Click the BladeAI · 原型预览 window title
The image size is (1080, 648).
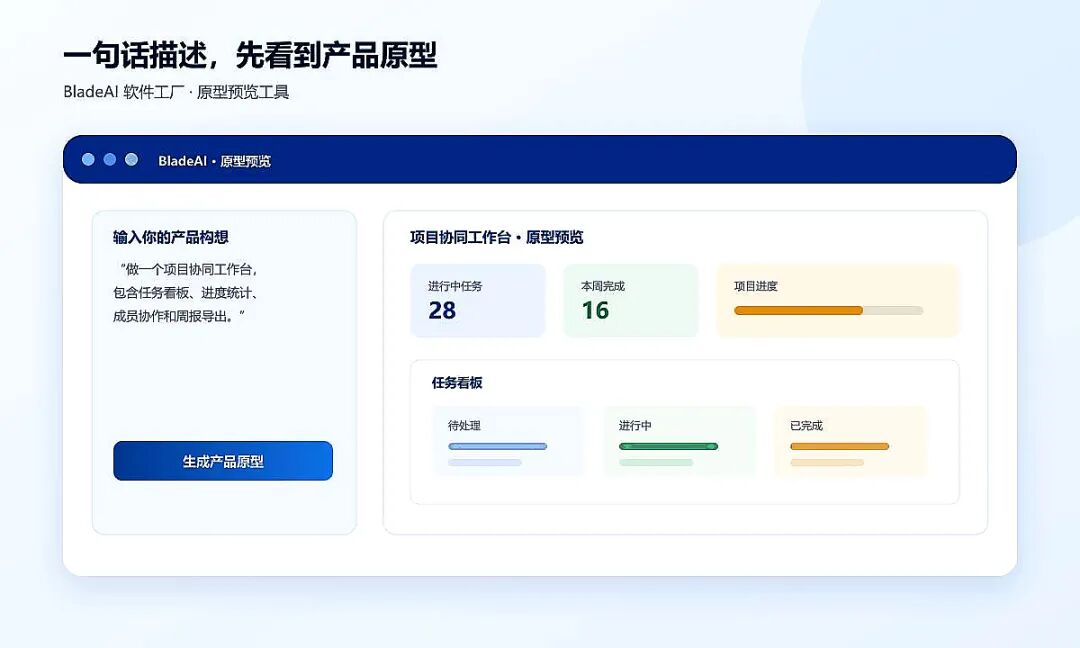pyautogui.click(x=214, y=161)
